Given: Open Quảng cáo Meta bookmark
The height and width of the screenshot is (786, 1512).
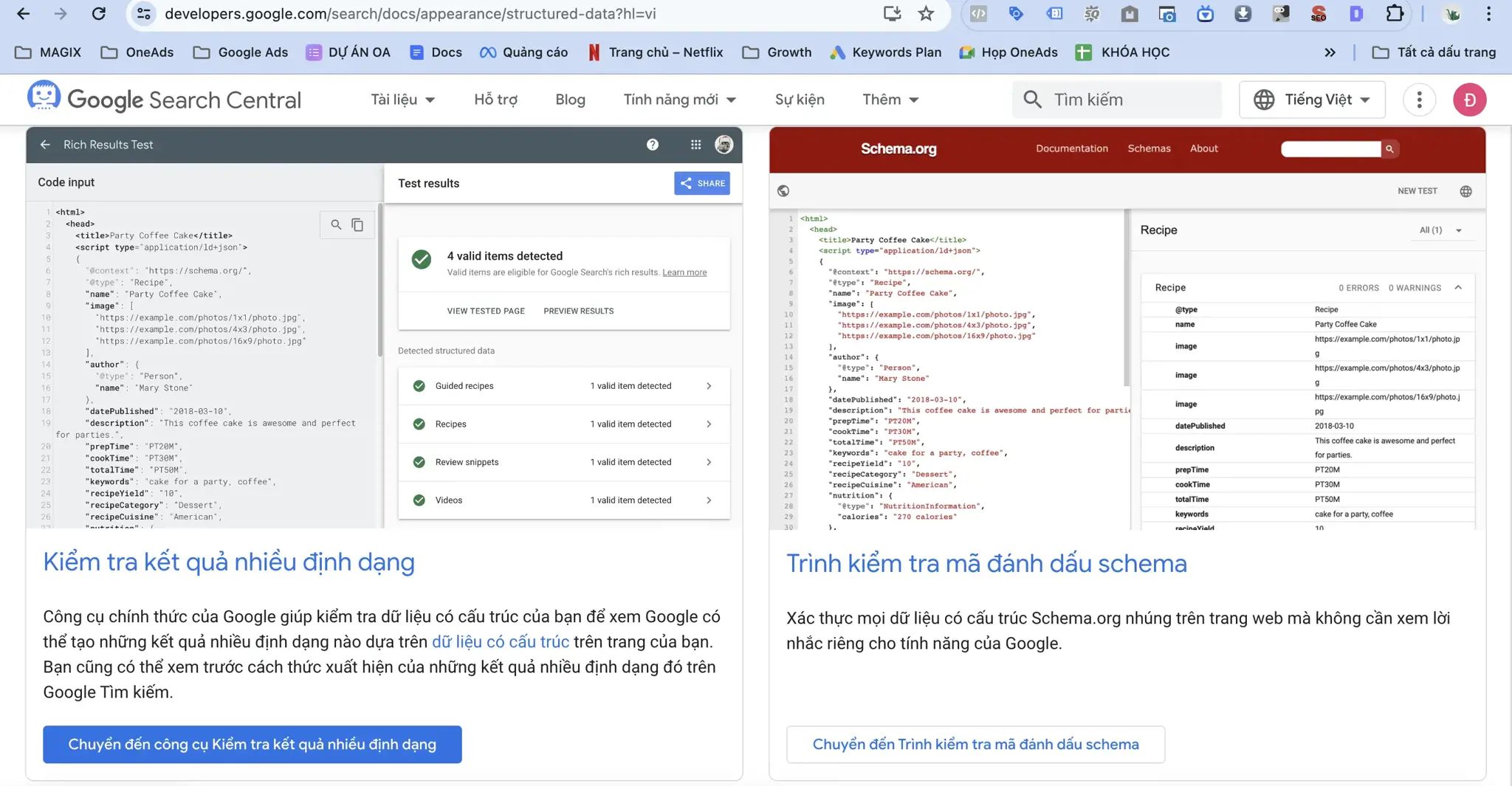Looking at the screenshot, I should coord(523,52).
